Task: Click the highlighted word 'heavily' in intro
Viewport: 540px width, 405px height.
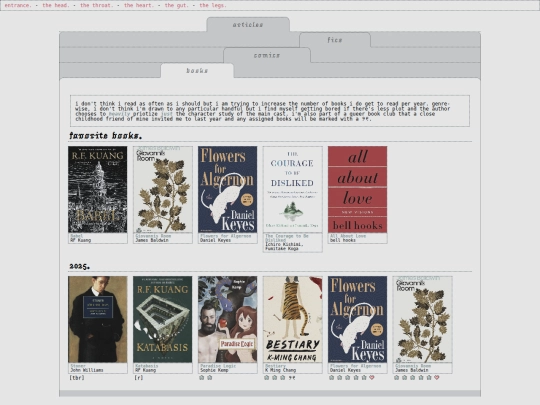Action: coord(120,114)
